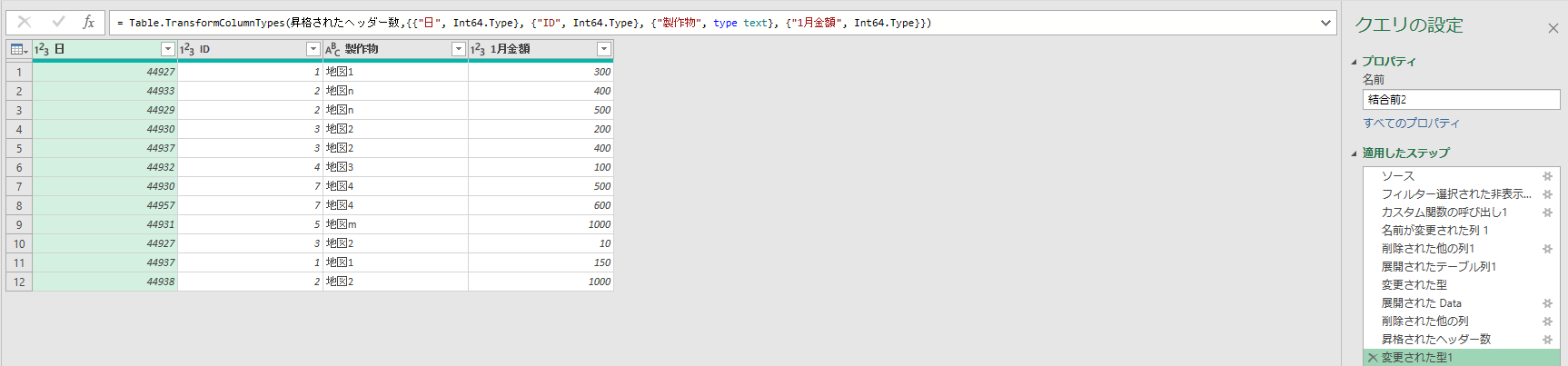Screen dimensions: 1568x366
Task: Open gear for カスタム関数の呼び出し1 step
Action: pyautogui.click(x=1547, y=213)
